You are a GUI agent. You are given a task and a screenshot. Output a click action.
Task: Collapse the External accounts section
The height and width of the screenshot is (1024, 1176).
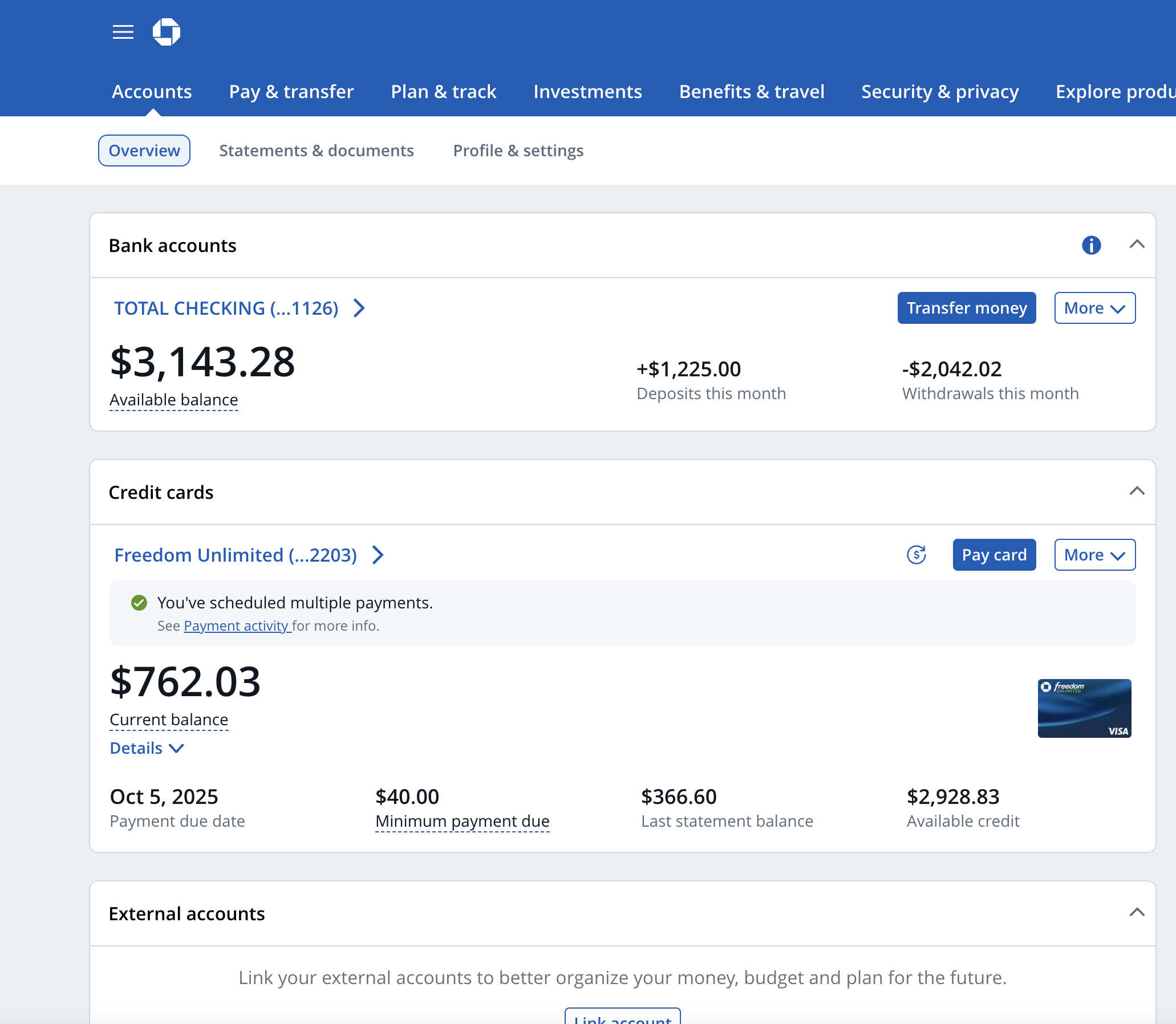pos(1137,913)
